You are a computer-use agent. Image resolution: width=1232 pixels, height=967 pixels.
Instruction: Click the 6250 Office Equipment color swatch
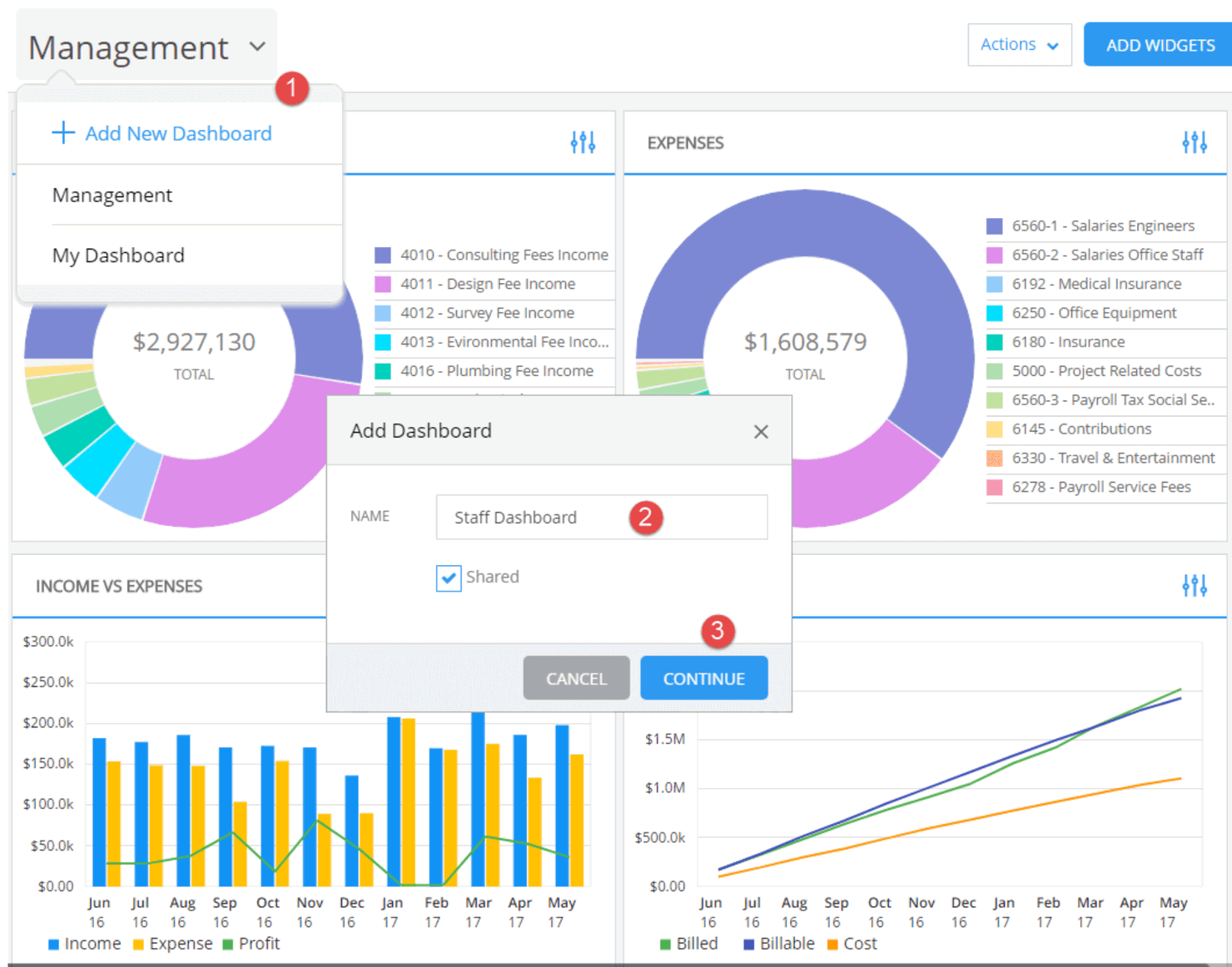point(994,313)
